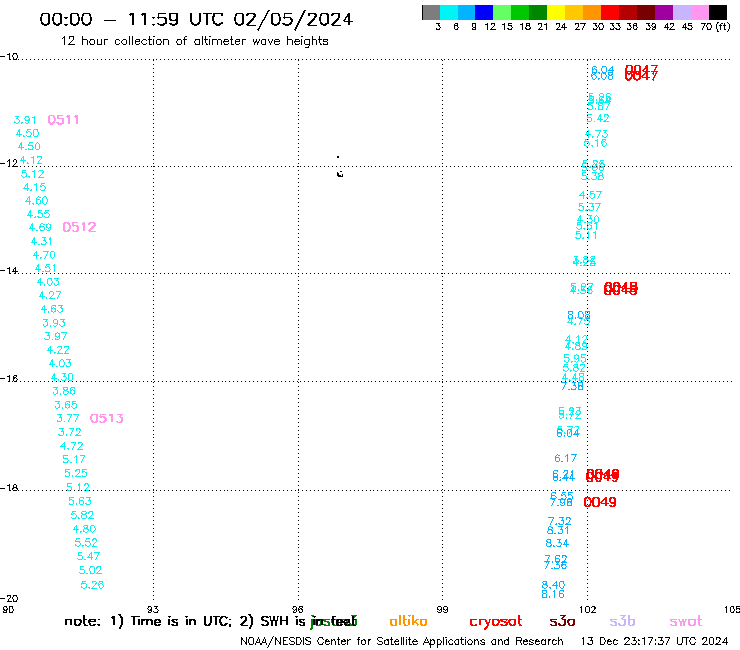Click the 102 longitude axis label
This screenshot has height=650, width=740.
click(x=587, y=609)
